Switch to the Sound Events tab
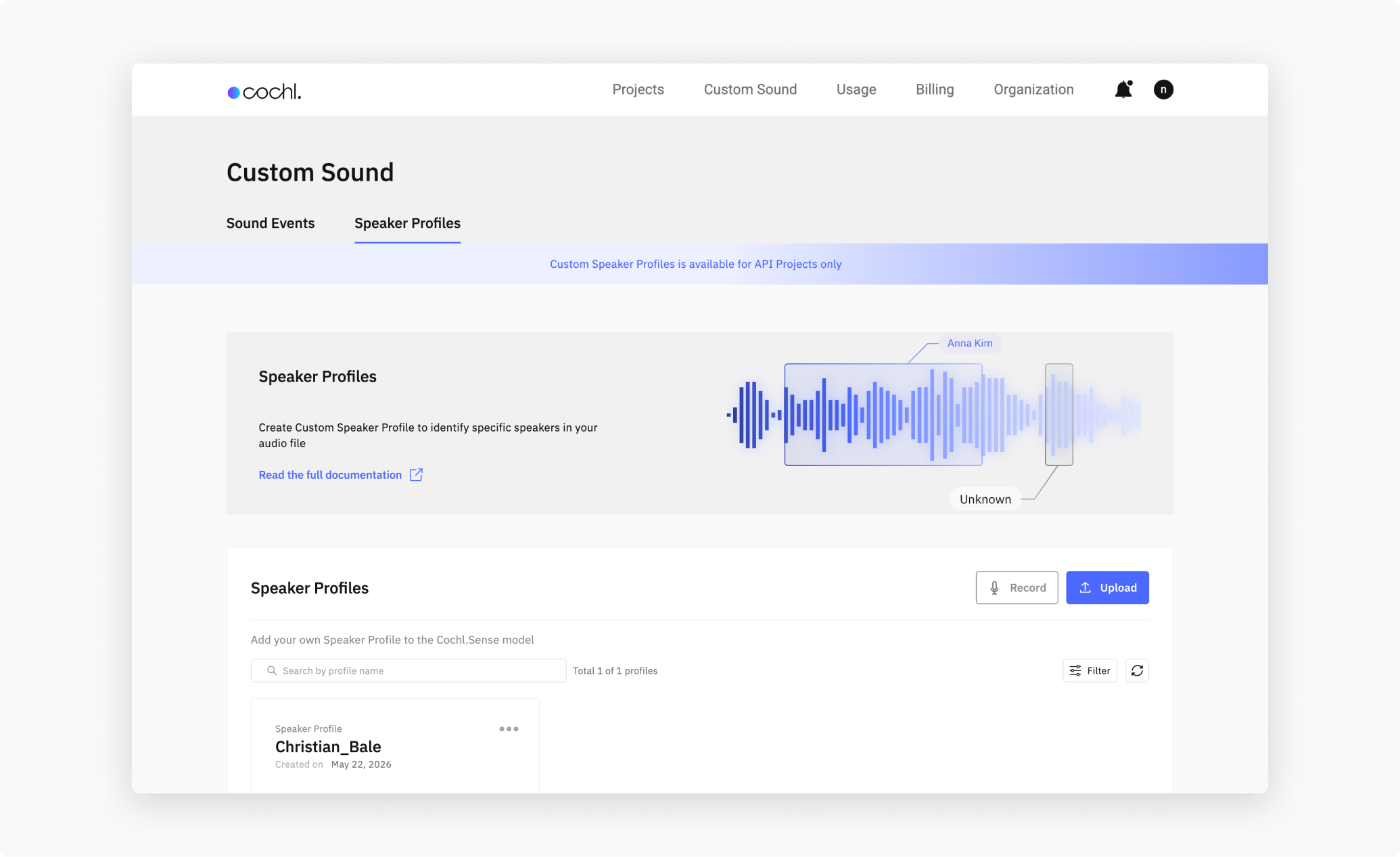 pos(271,223)
